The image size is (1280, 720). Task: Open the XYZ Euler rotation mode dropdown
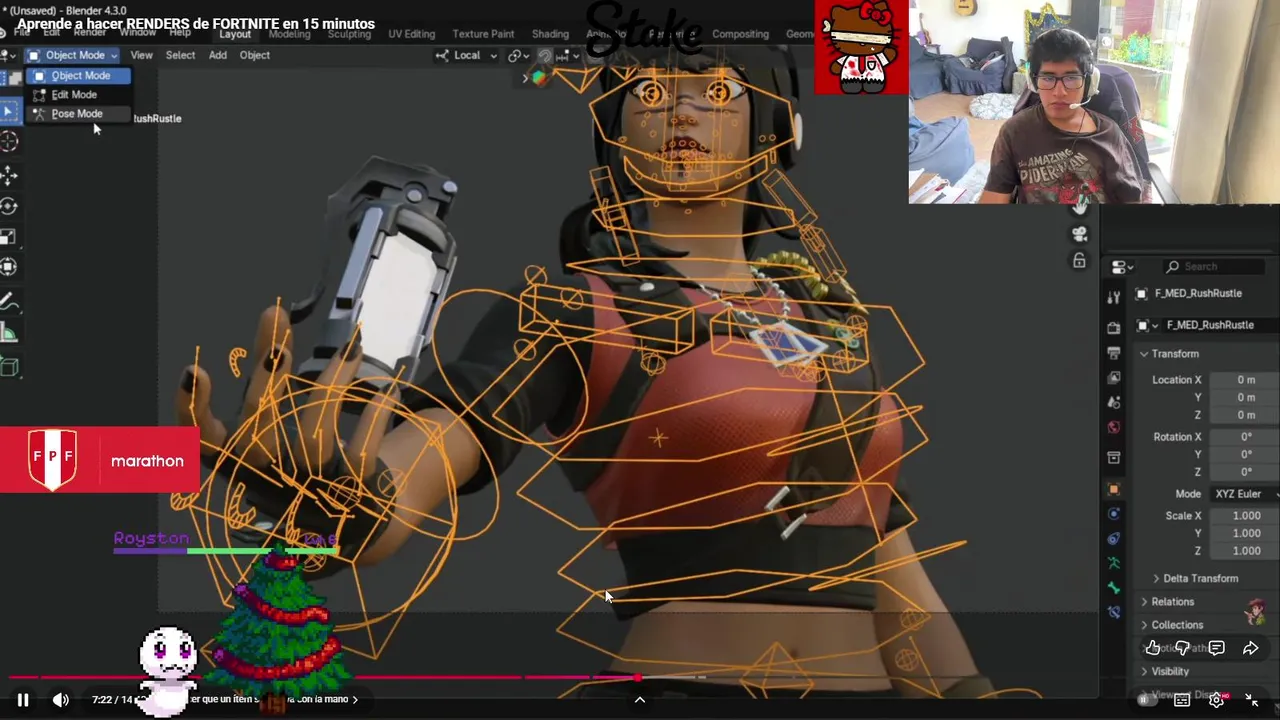1245,494
